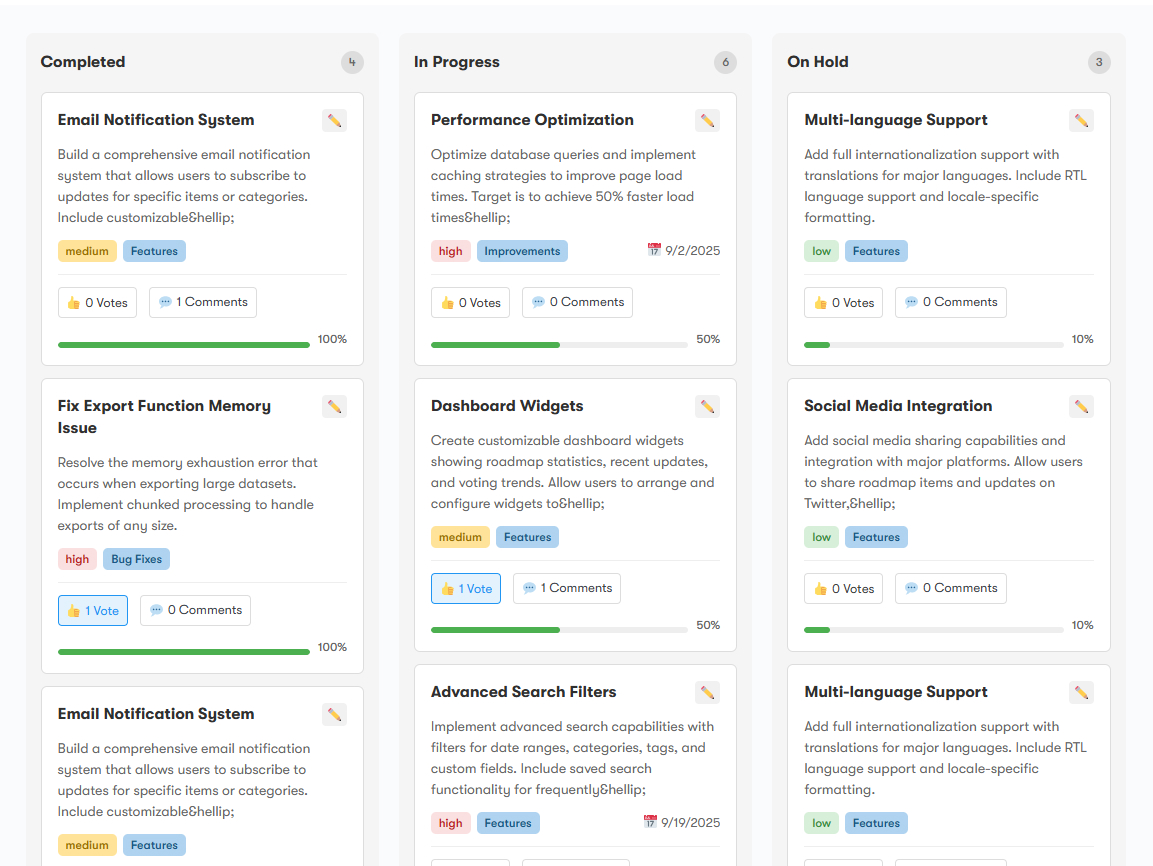Viewport: 1153px width, 866px height.
Task: Click the 9/2/2025 calendar due date
Action: point(684,251)
